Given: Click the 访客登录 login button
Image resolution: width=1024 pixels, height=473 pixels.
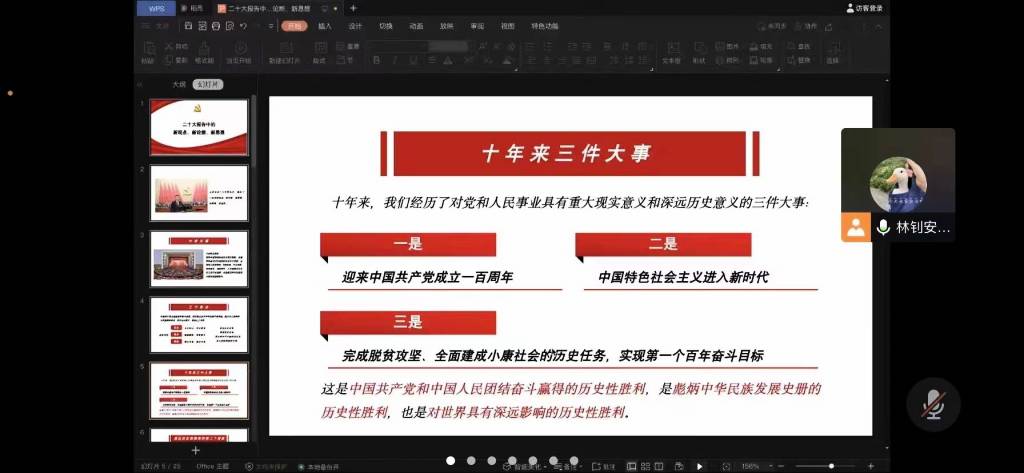Looking at the screenshot, I should coord(863,8).
